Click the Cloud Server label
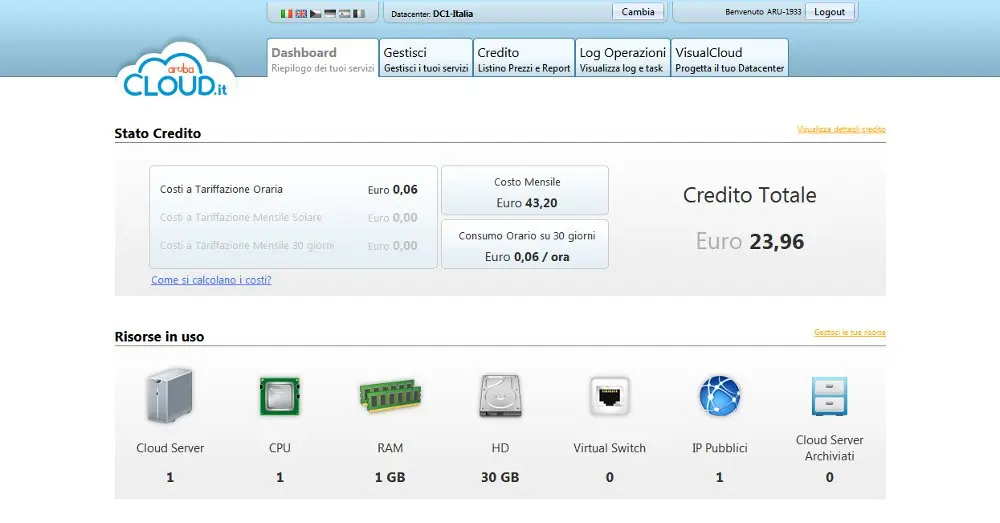This screenshot has width=1000, height=523. pyautogui.click(x=170, y=448)
